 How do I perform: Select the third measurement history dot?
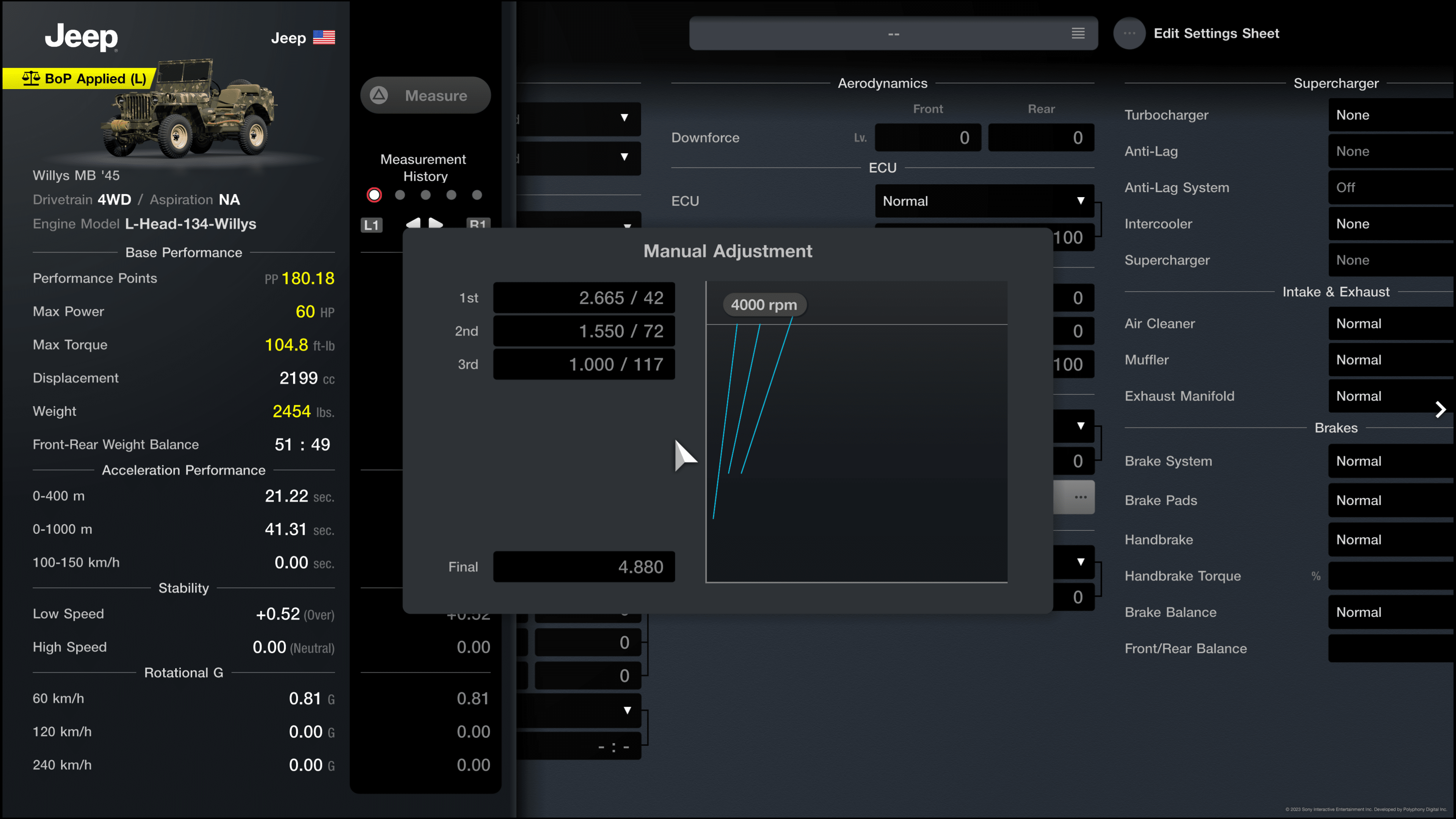click(x=425, y=195)
